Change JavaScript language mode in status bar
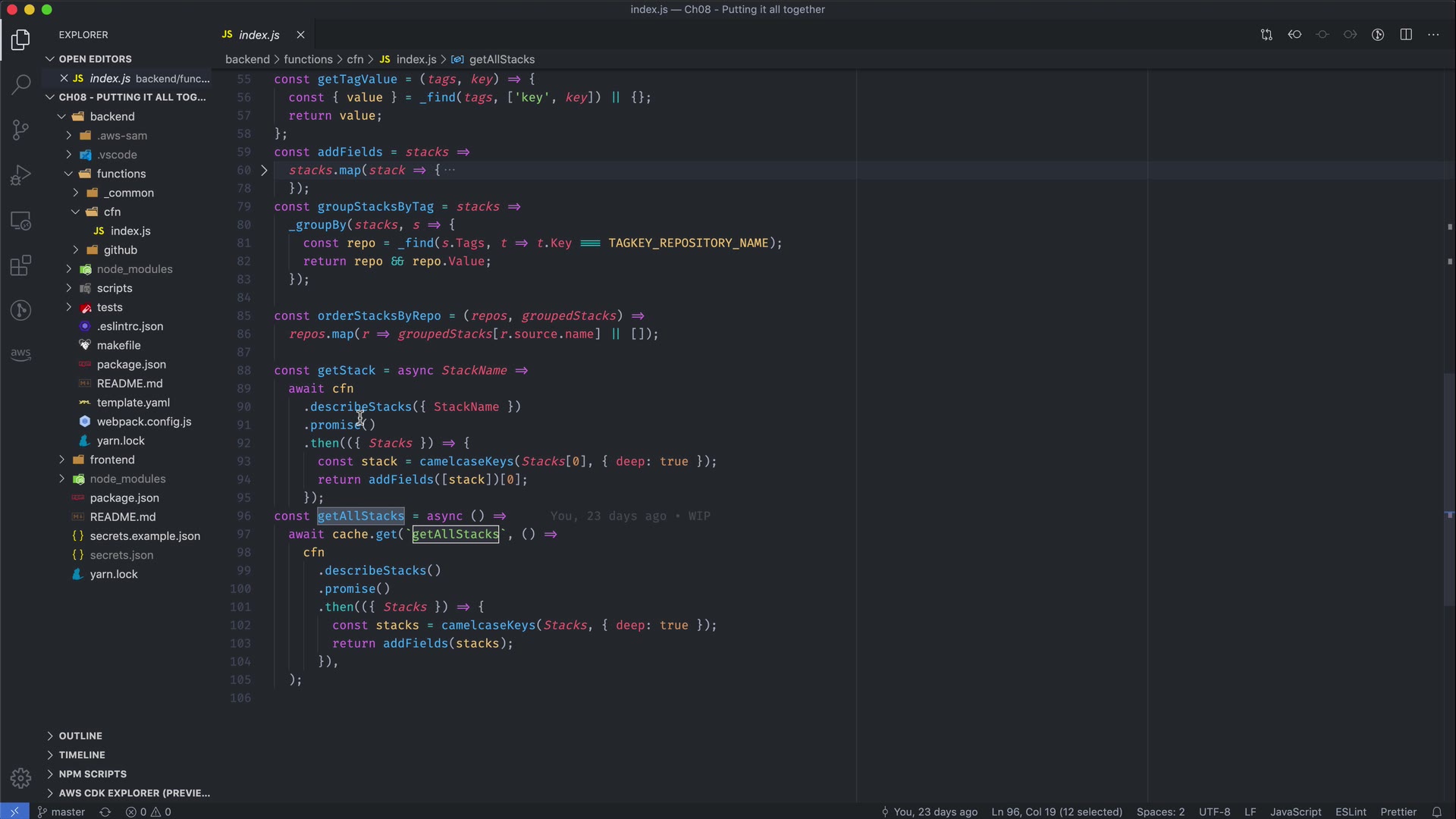1456x819 pixels. point(1295,811)
